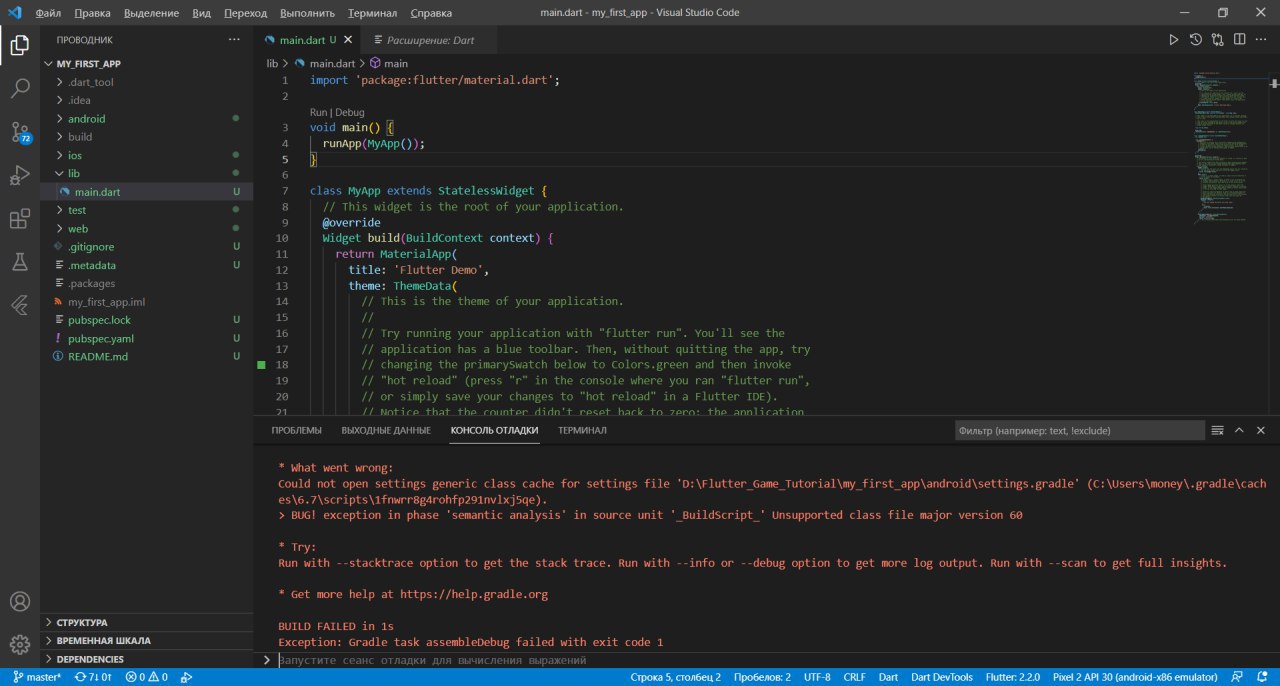Run the file with editor play icon
Viewport: 1280px width, 686px height.
click(x=1174, y=40)
